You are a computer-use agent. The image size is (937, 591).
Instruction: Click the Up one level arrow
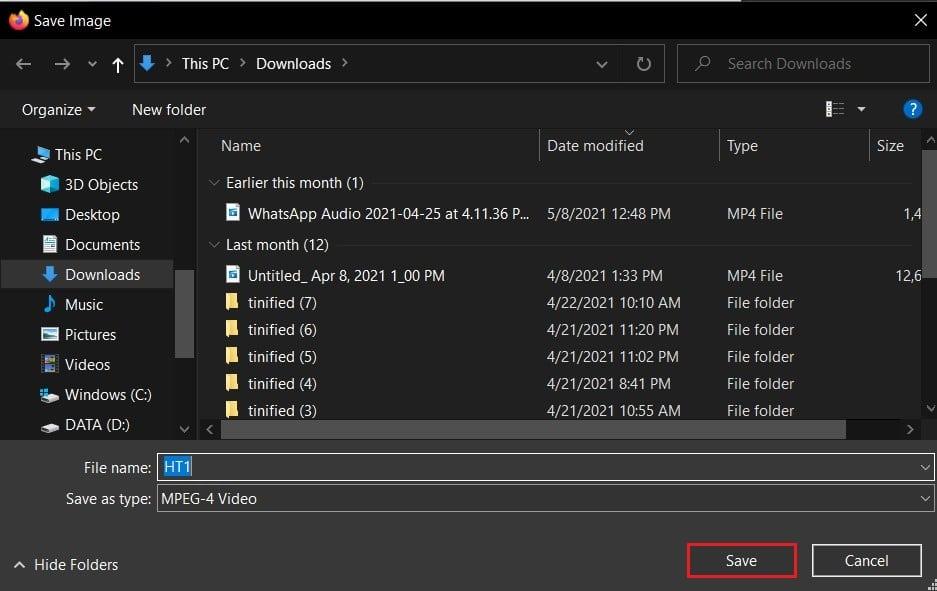pos(118,64)
